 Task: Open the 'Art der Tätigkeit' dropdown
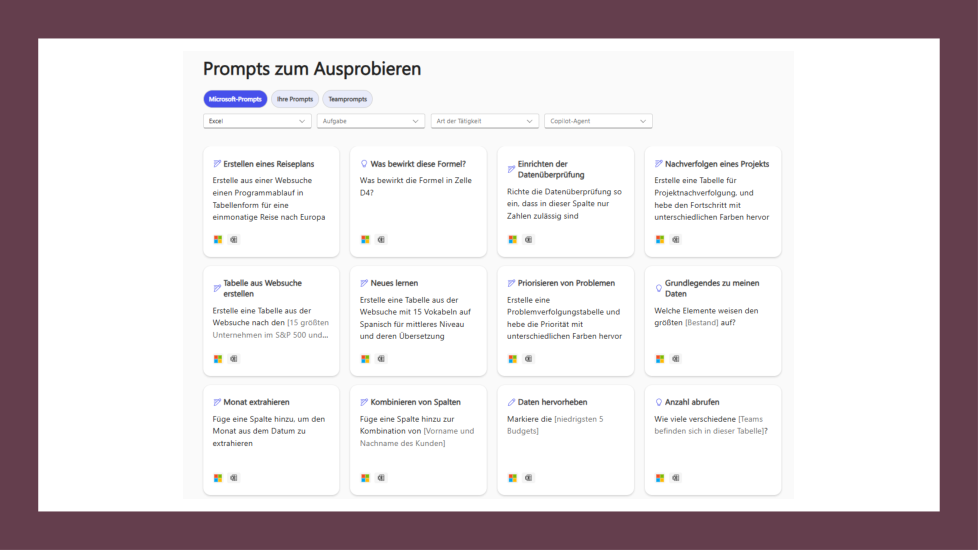point(485,121)
